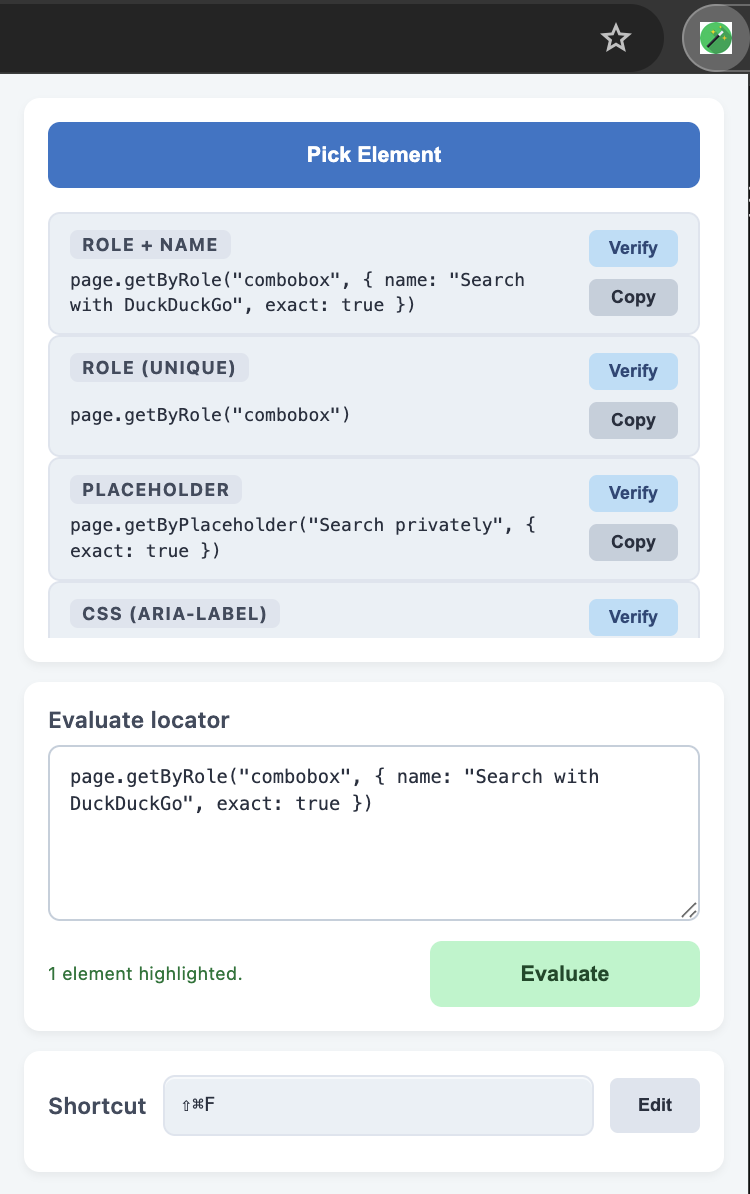This screenshot has width=750, height=1194.
Task: Open the magic wand extension icon
Action: point(715,38)
